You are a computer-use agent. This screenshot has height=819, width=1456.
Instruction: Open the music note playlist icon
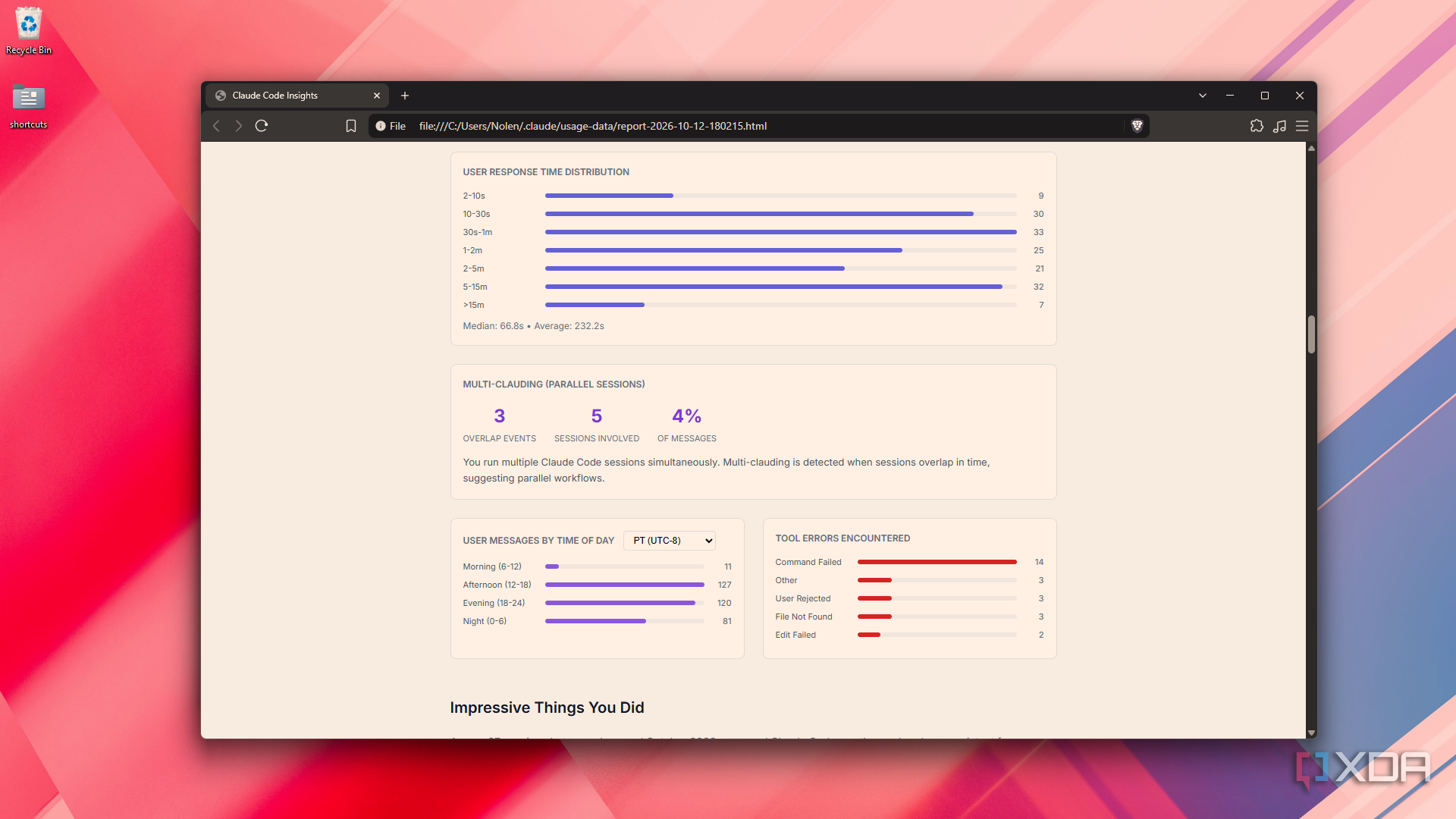click(1279, 126)
